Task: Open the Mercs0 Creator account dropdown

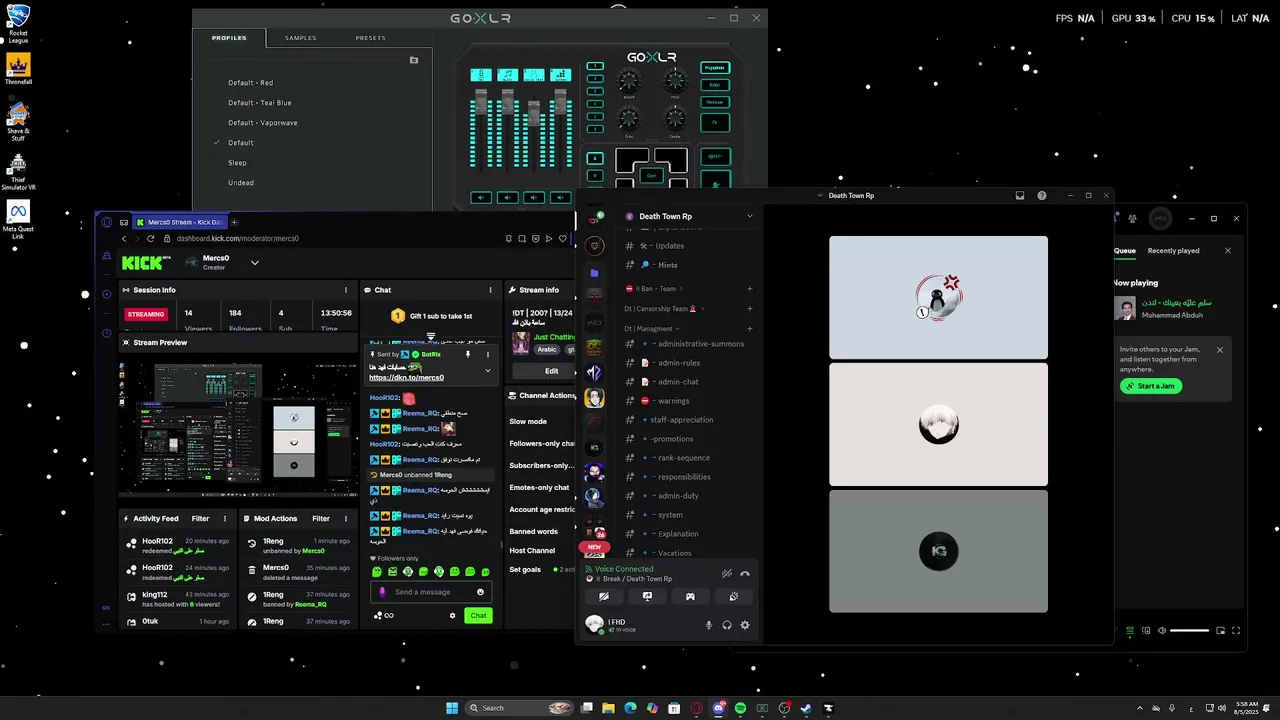Action: 254,263
